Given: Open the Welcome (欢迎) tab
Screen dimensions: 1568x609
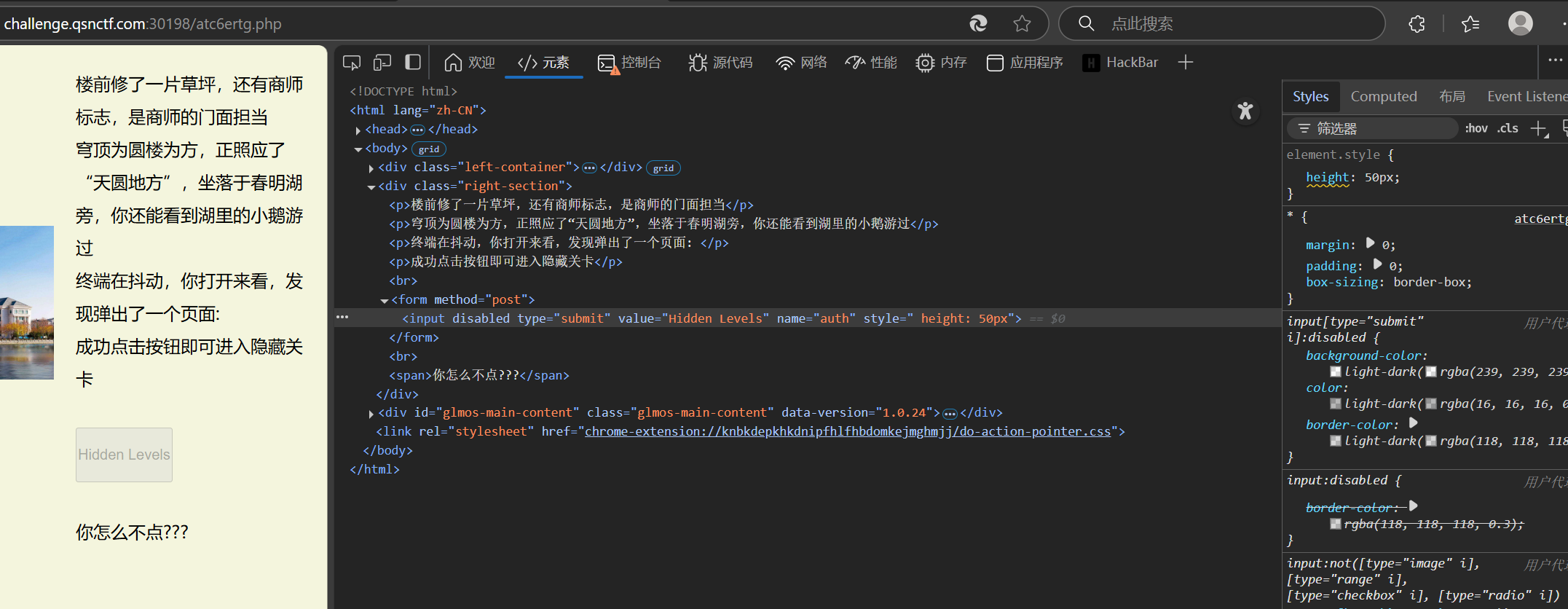Looking at the screenshot, I should coord(469,63).
